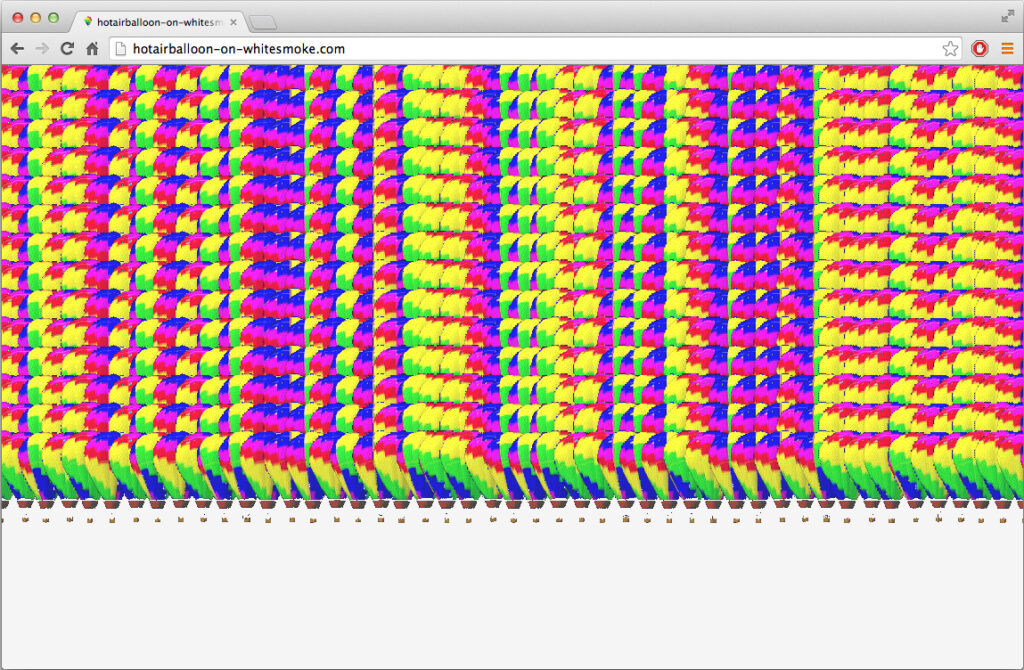1024x670 pixels.
Task: Open the Chrome hamburger menu
Action: pos(1007,48)
